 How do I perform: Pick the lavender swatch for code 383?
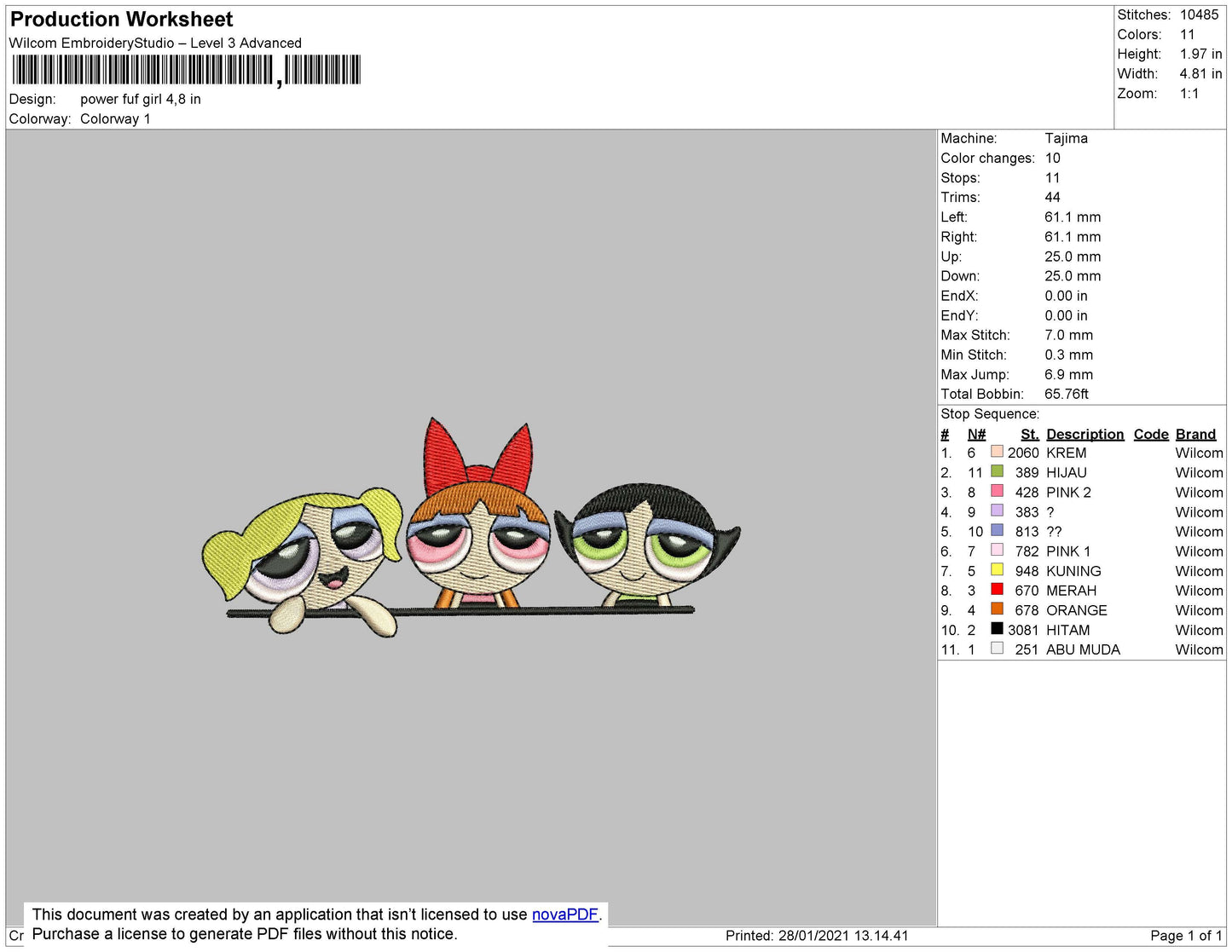click(x=997, y=510)
